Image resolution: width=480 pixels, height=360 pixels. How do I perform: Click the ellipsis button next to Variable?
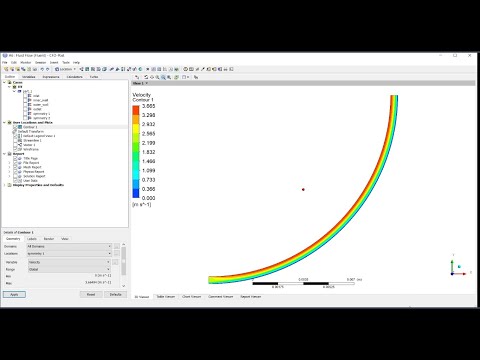tap(115, 262)
